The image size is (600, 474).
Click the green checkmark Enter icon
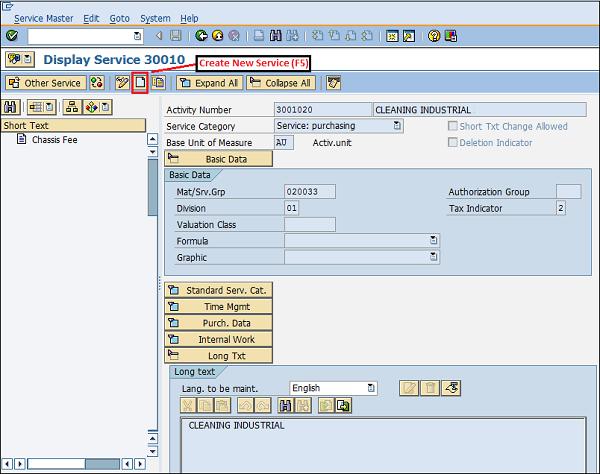[x=11, y=36]
